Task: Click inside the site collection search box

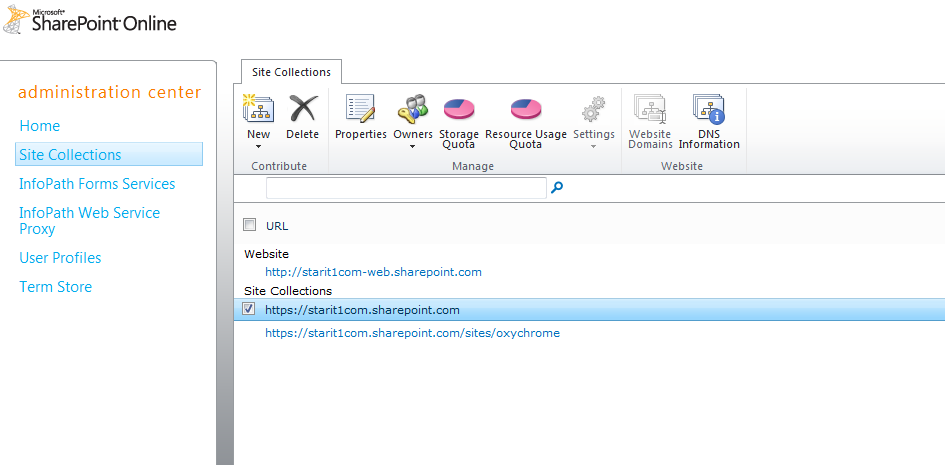Action: point(406,188)
